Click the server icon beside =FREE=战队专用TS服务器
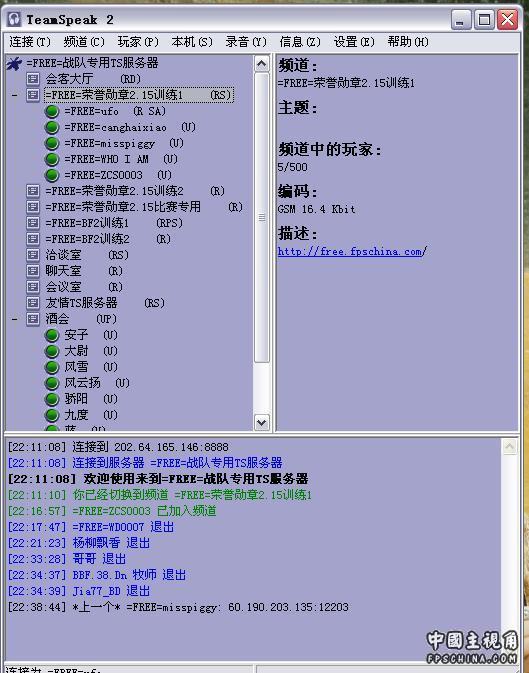The width and height of the screenshot is (529, 673). (x=14, y=64)
